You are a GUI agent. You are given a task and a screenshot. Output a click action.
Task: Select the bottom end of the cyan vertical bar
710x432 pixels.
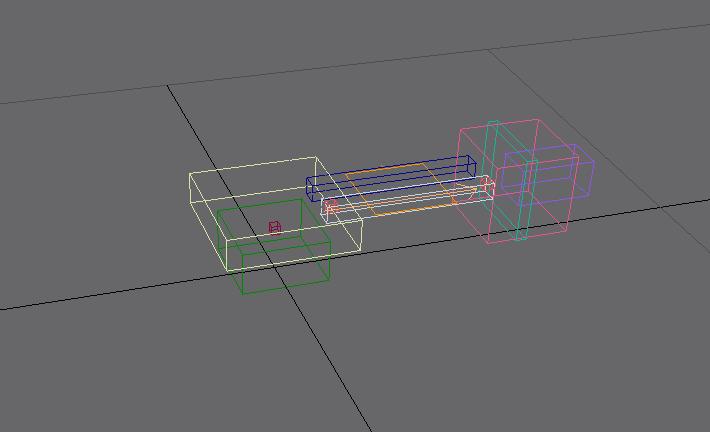pyautogui.click(x=521, y=237)
